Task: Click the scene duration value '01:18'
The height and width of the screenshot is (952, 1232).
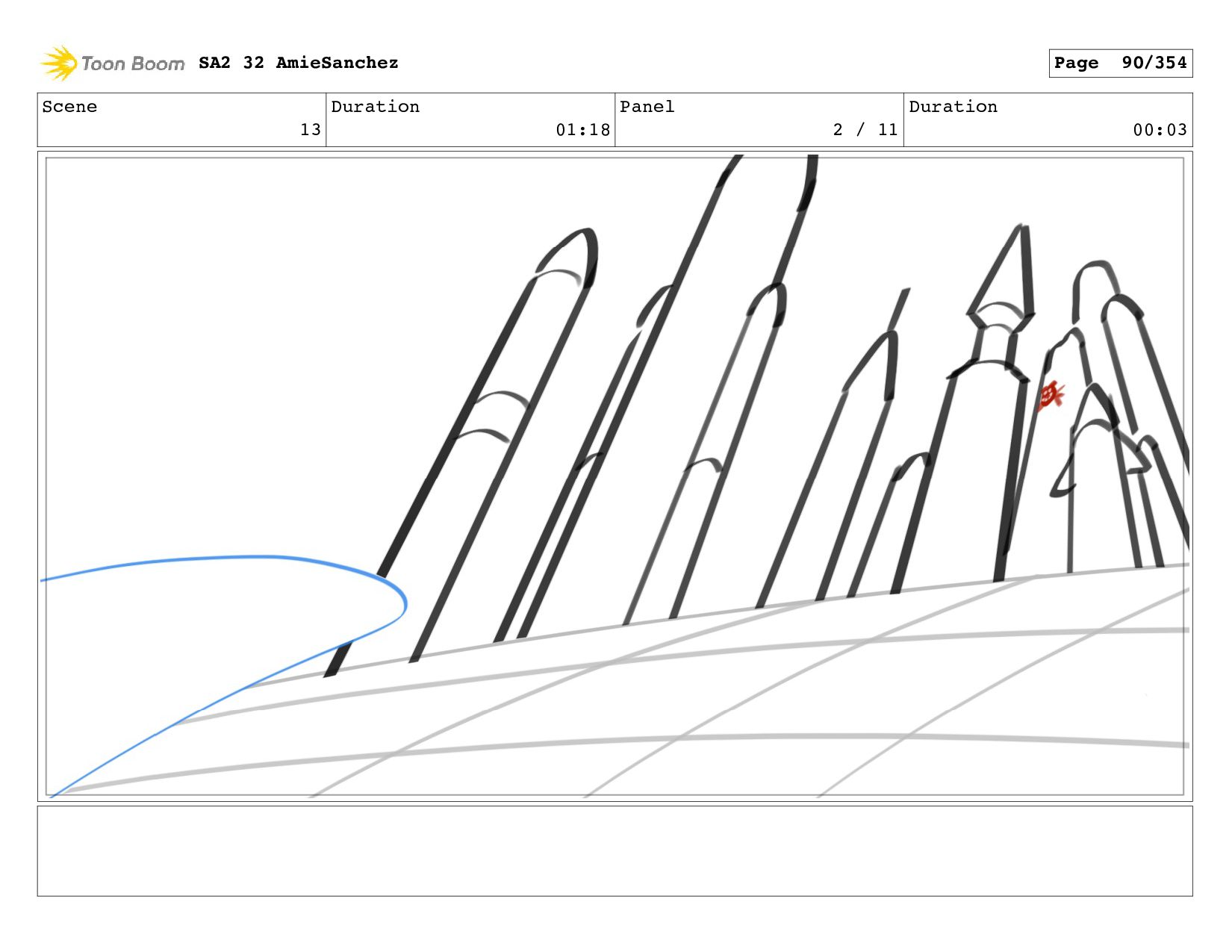Action: point(583,130)
